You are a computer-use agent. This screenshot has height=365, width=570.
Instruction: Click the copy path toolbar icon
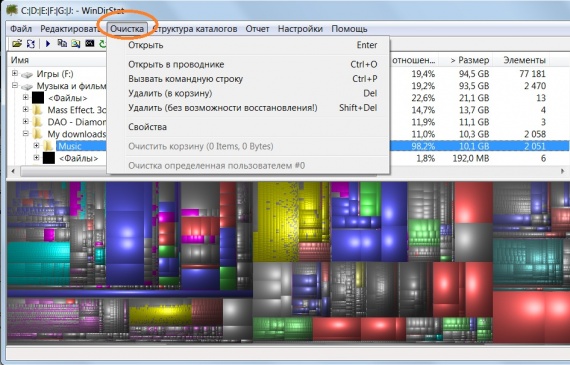[x=62, y=43]
